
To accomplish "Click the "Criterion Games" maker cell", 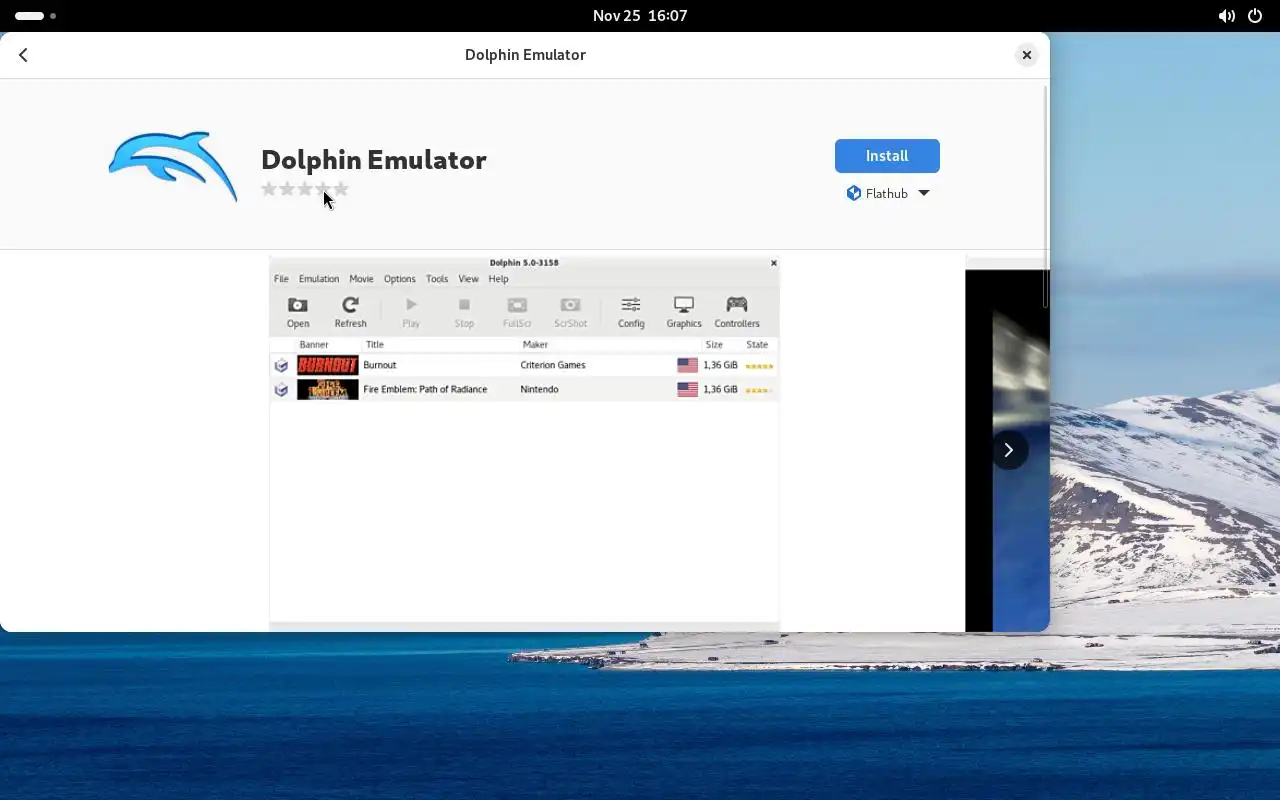I will click(x=553, y=365).
